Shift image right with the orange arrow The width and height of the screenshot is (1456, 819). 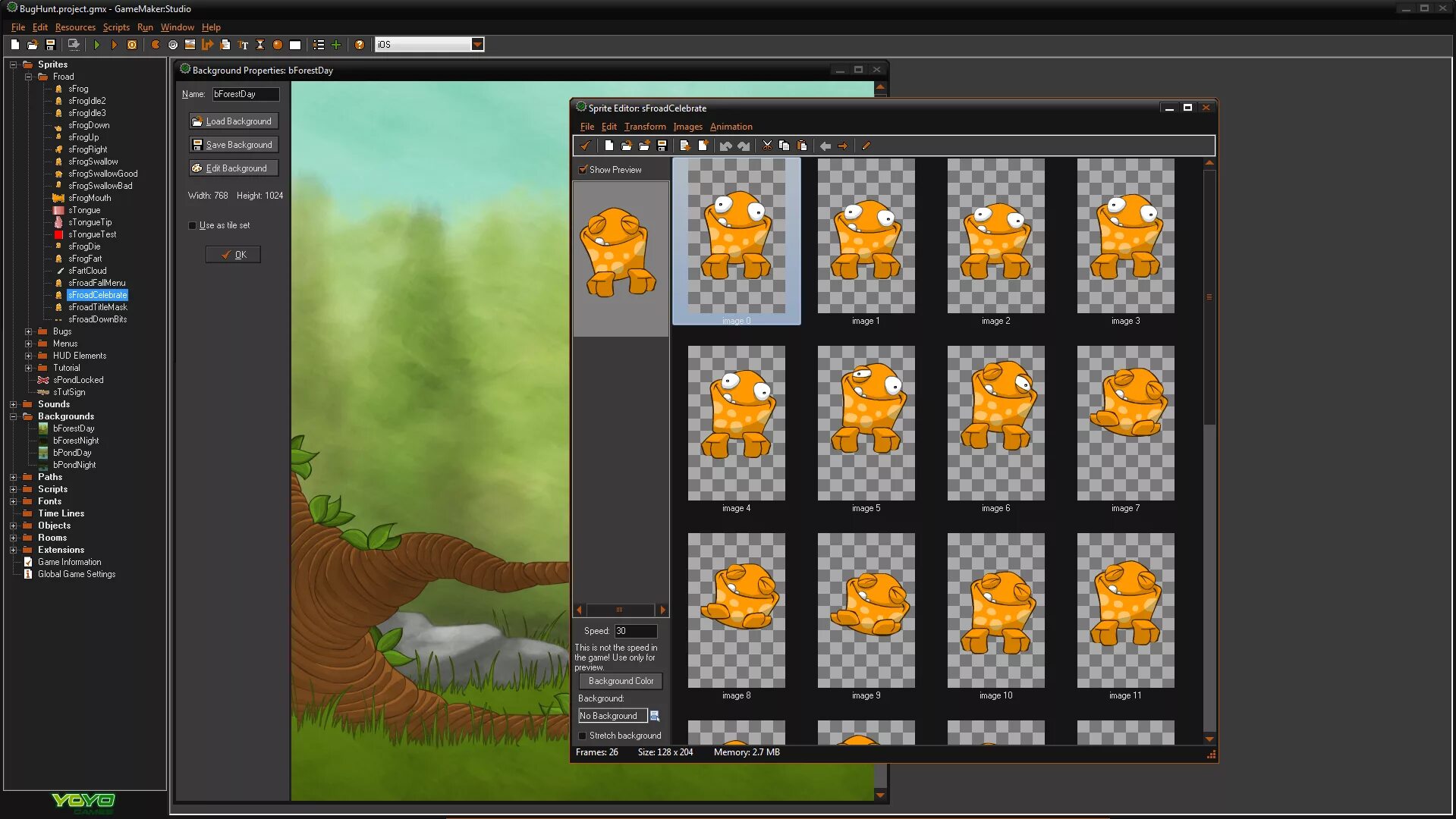843,146
